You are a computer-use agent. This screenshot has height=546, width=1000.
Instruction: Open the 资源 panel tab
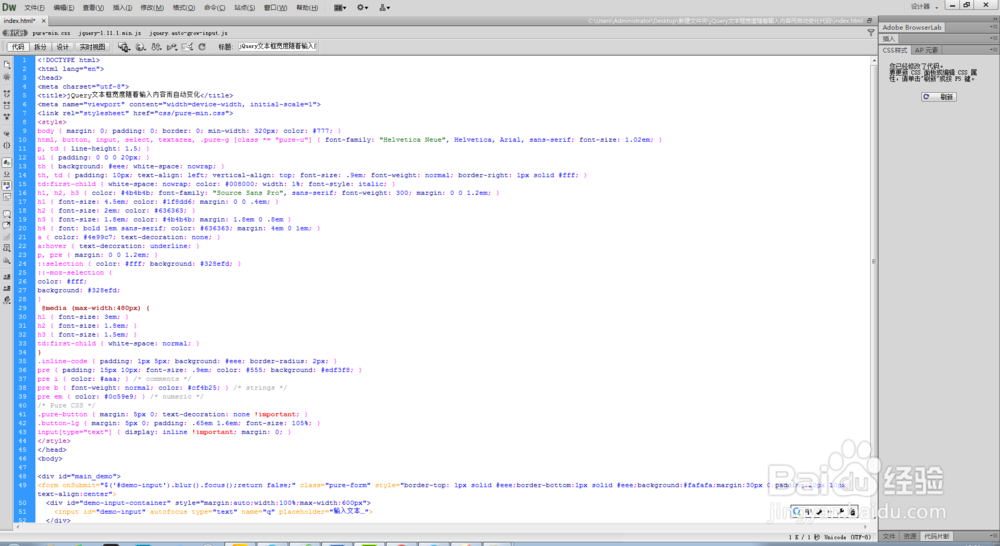(x=909, y=536)
